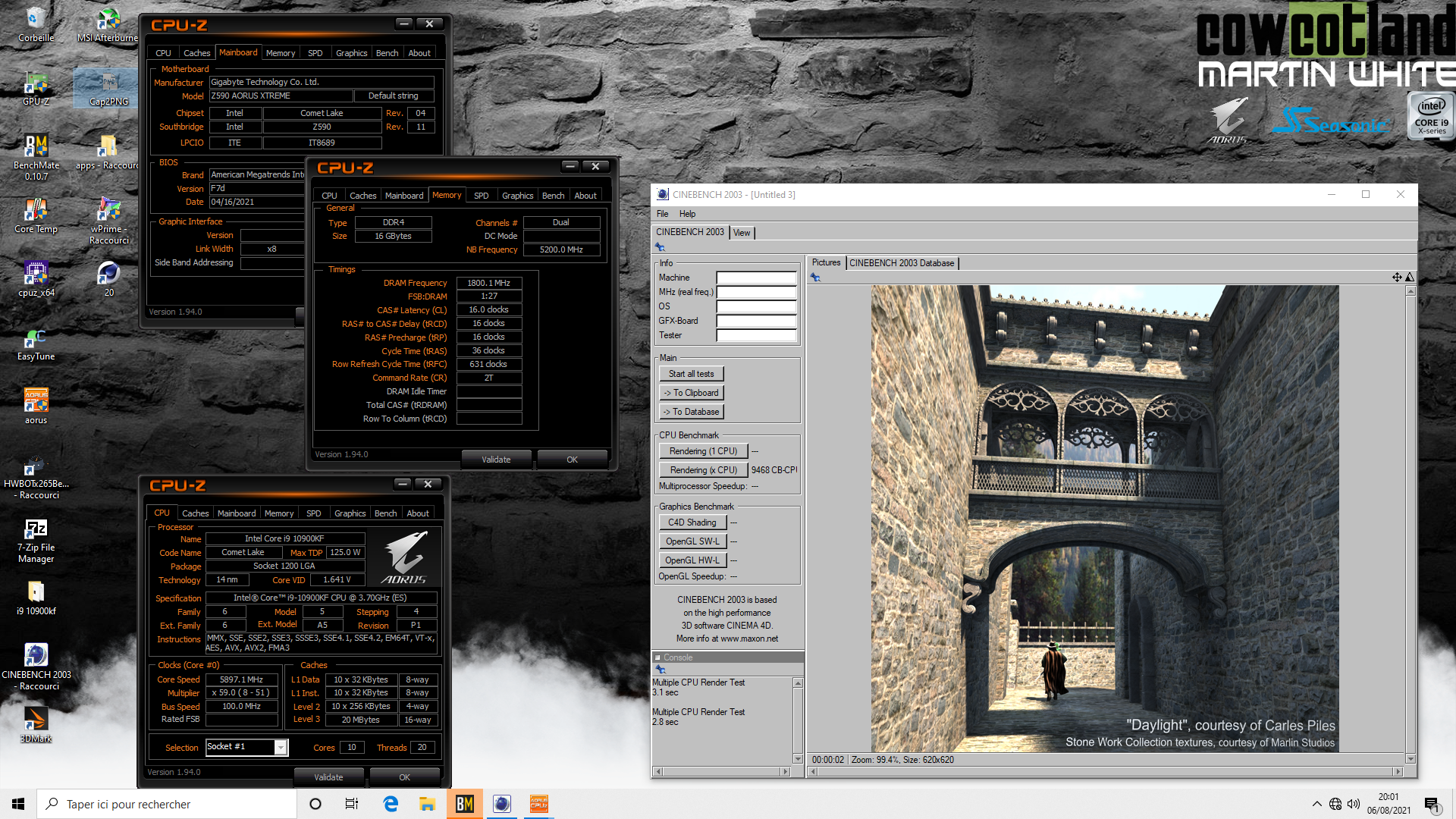Click the pin icon in the Console panel
This screenshot has width=1456, height=819.
click(661, 670)
